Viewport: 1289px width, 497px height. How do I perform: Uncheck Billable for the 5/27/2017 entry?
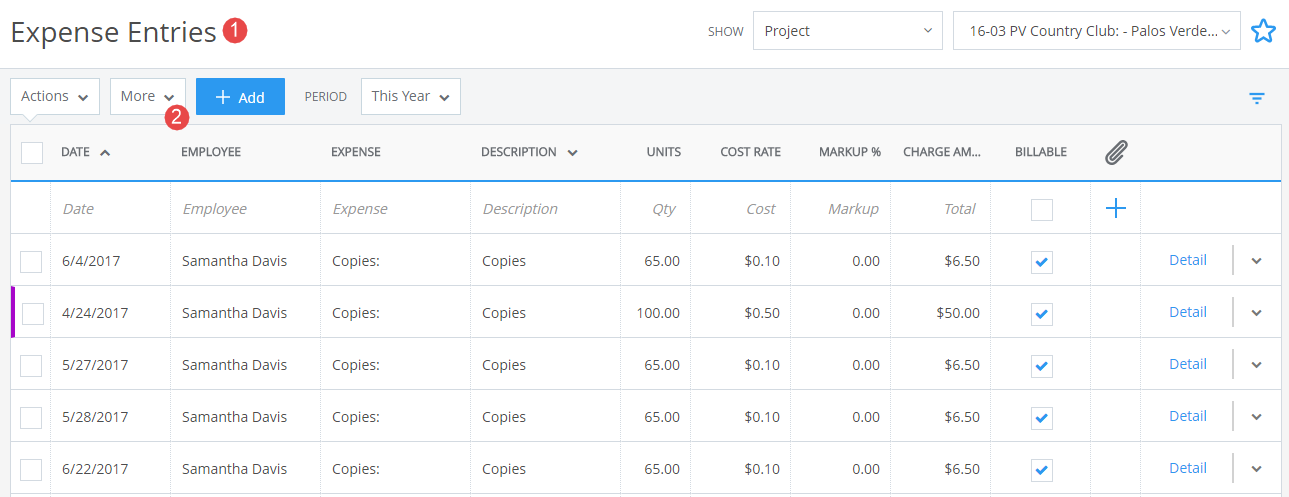coord(1042,365)
